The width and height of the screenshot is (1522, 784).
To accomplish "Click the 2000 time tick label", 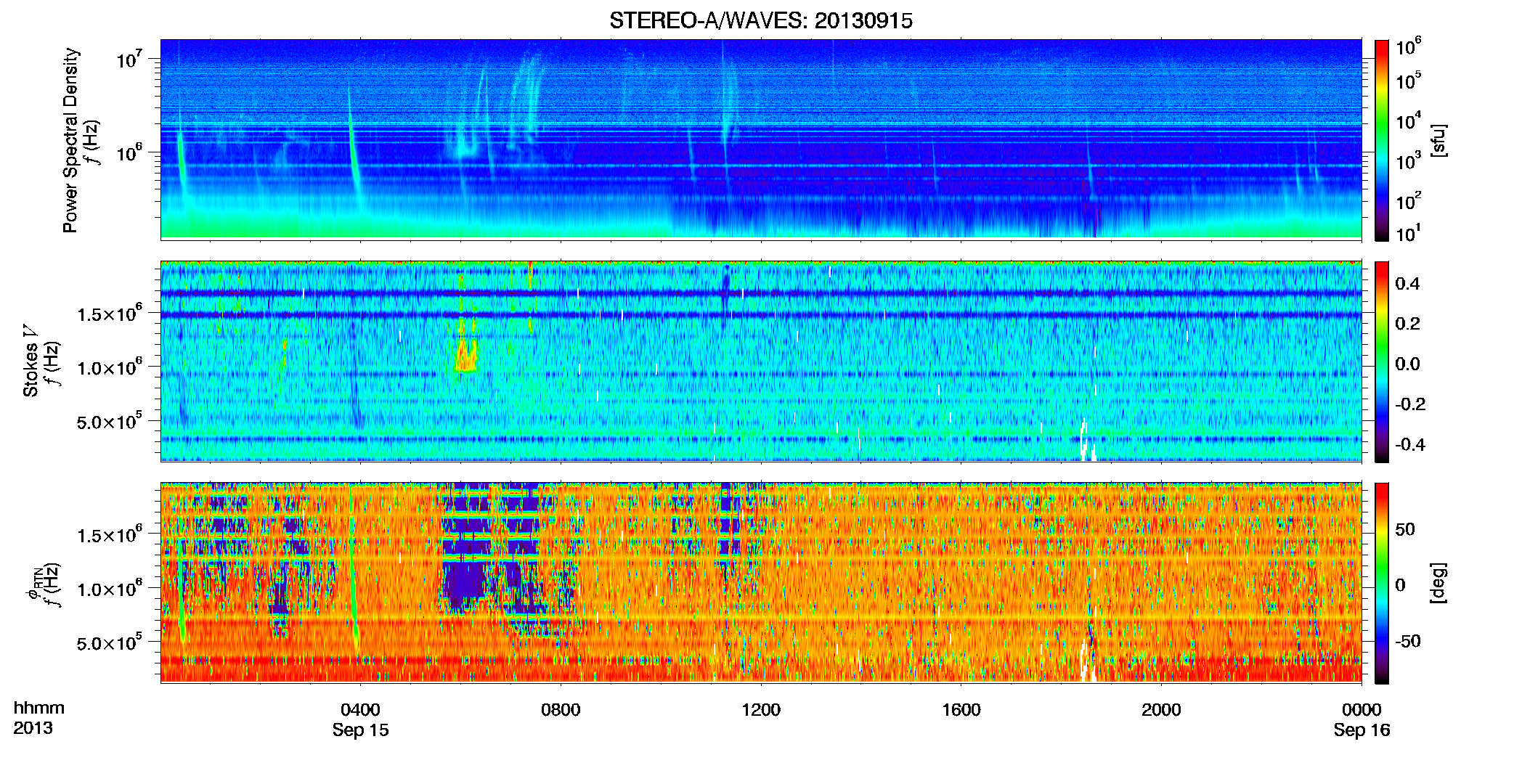I will coord(1161,709).
